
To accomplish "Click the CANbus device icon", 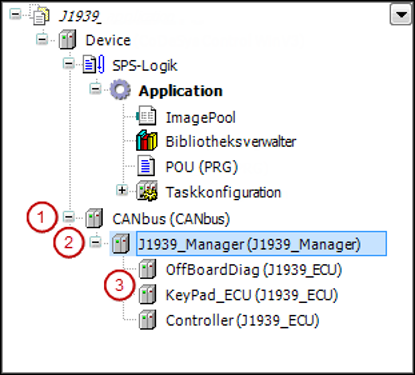I will pyautogui.click(x=94, y=218).
